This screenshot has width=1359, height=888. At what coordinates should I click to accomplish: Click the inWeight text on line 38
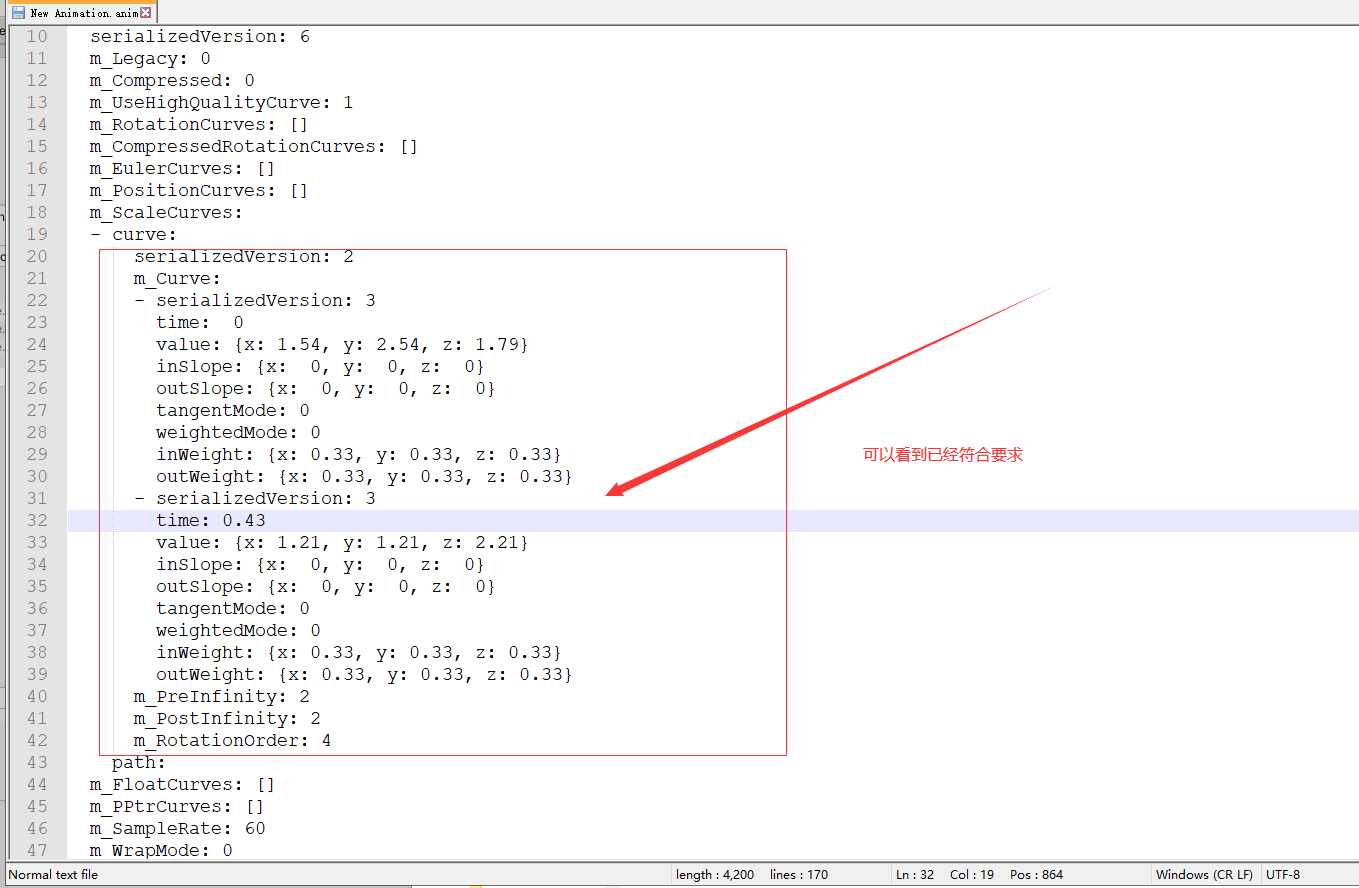[x=359, y=652]
